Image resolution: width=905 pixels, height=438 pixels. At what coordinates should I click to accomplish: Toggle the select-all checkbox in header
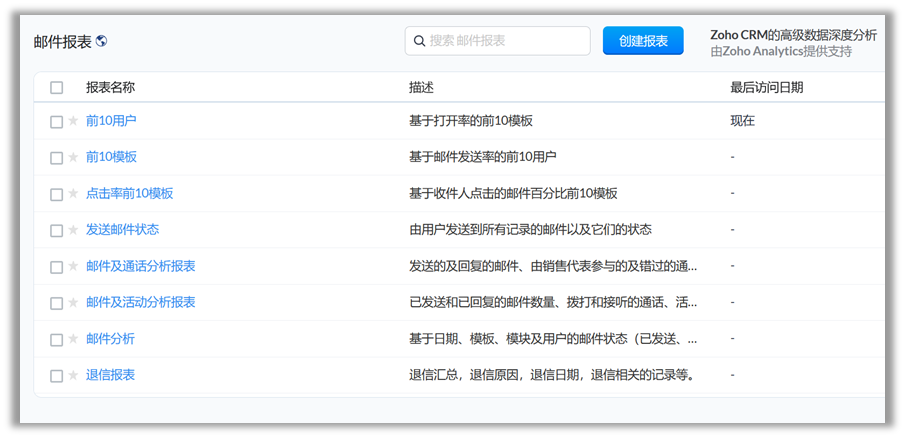(56, 88)
